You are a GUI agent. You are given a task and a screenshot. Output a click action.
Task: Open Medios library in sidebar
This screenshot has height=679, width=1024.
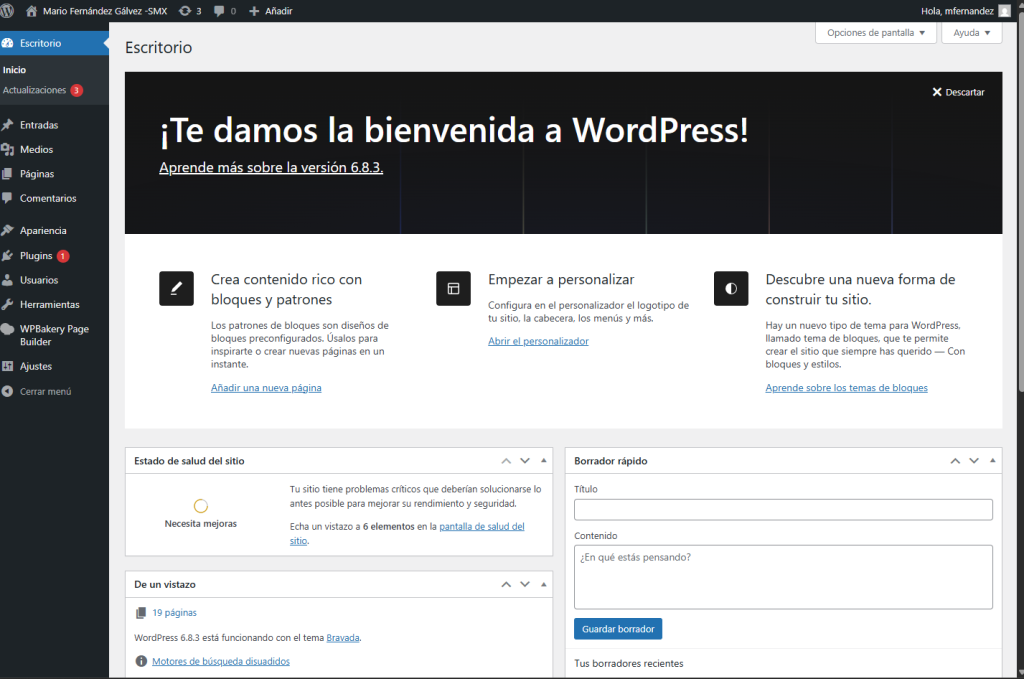[x=36, y=149]
